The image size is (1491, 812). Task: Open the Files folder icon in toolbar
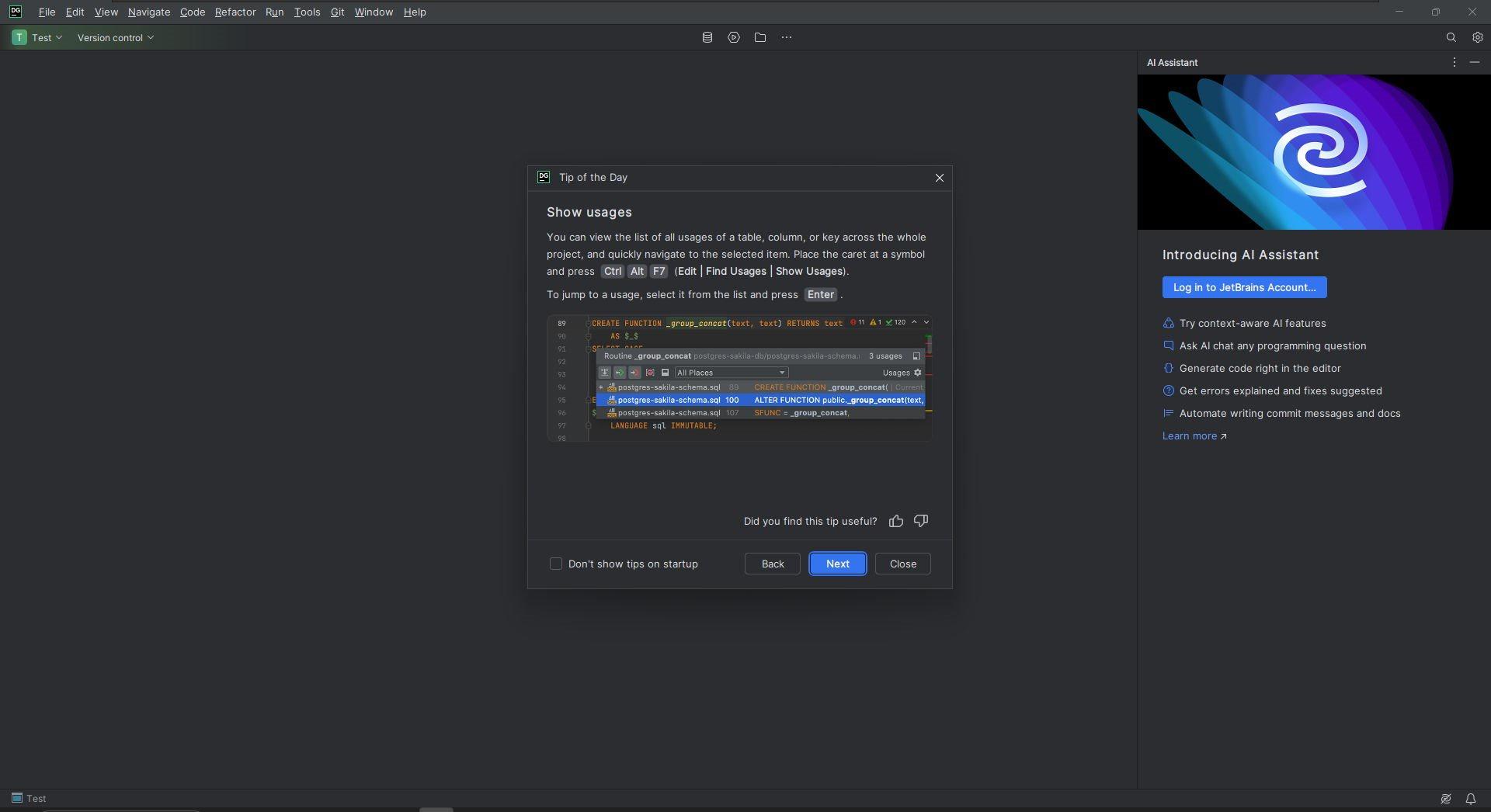759,37
